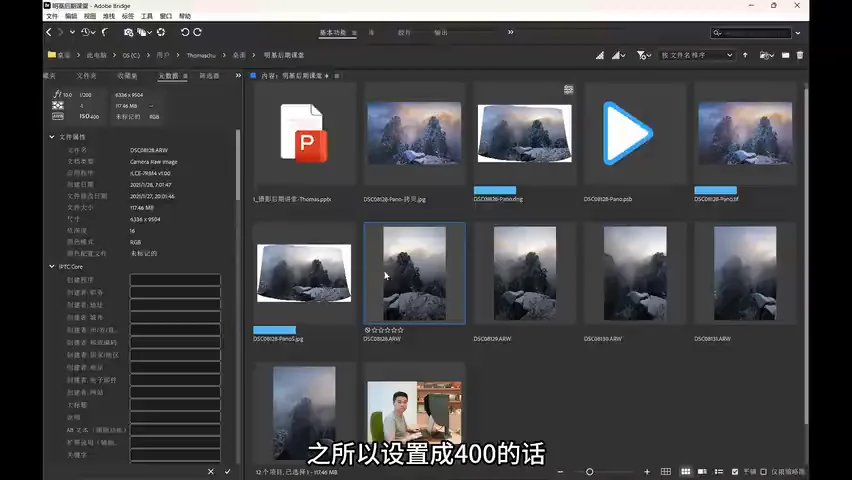Collapse the IPTC Core section
This screenshot has width=852, height=480.
click(52, 267)
